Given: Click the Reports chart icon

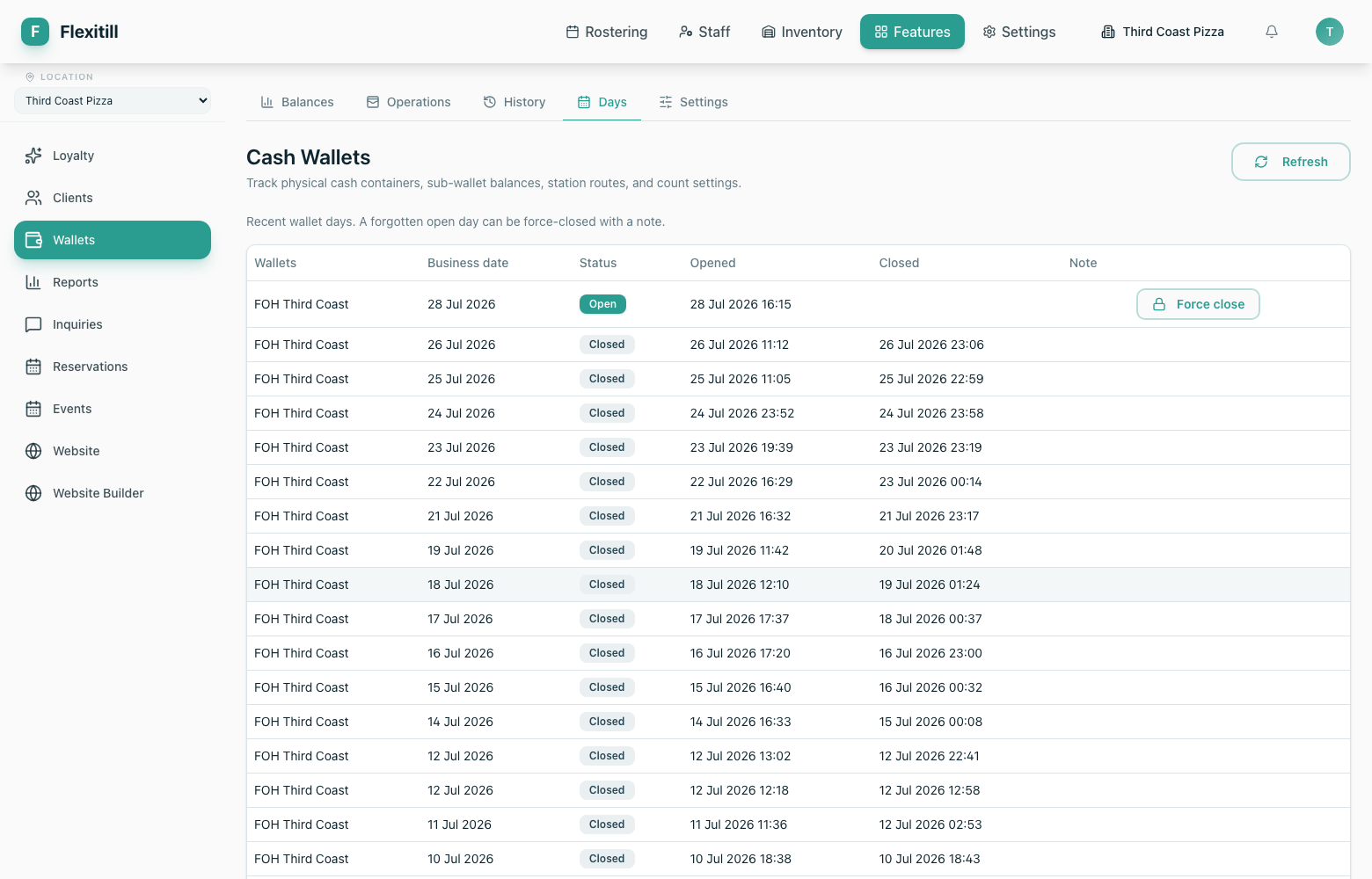Looking at the screenshot, I should tap(33, 282).
